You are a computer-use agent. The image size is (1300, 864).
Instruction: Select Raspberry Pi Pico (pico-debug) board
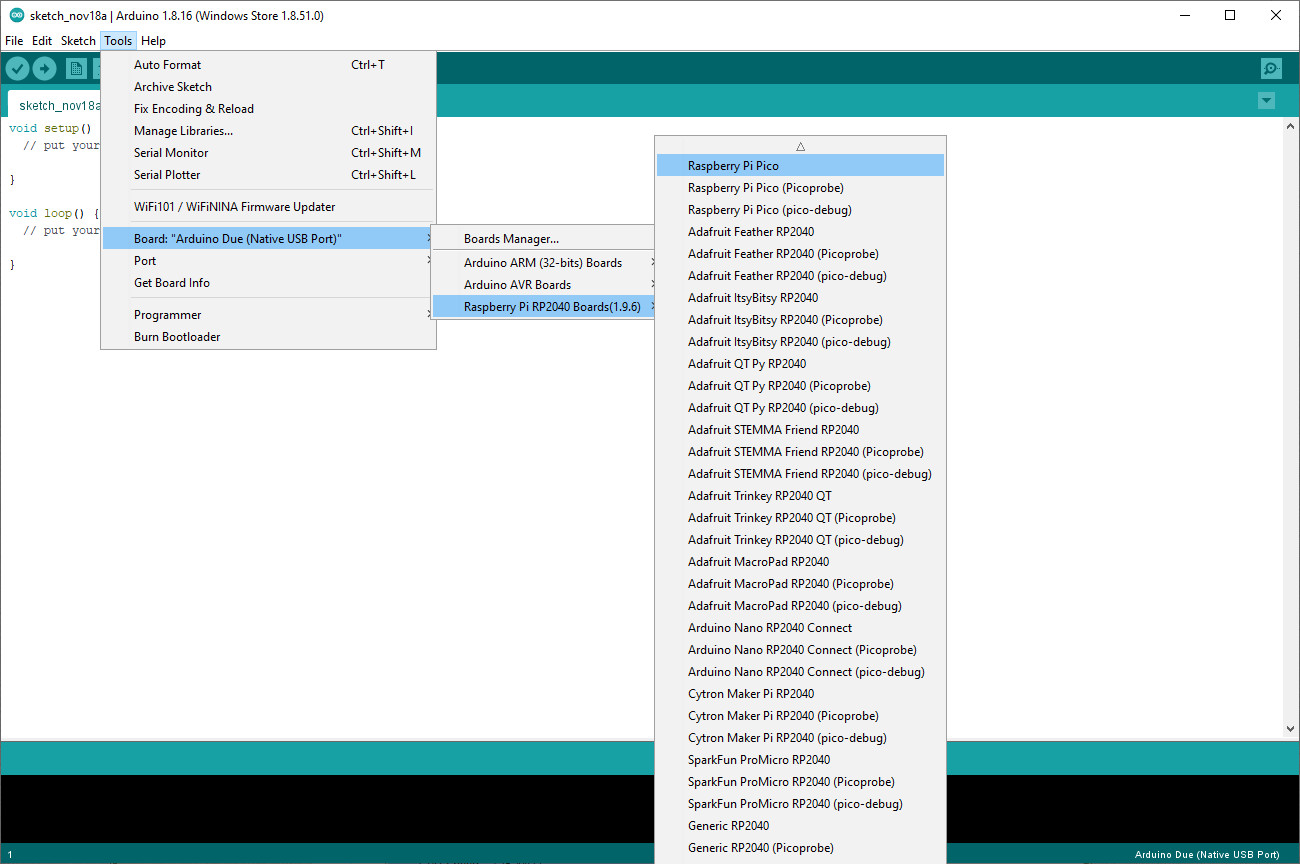(x=800, y=210)
